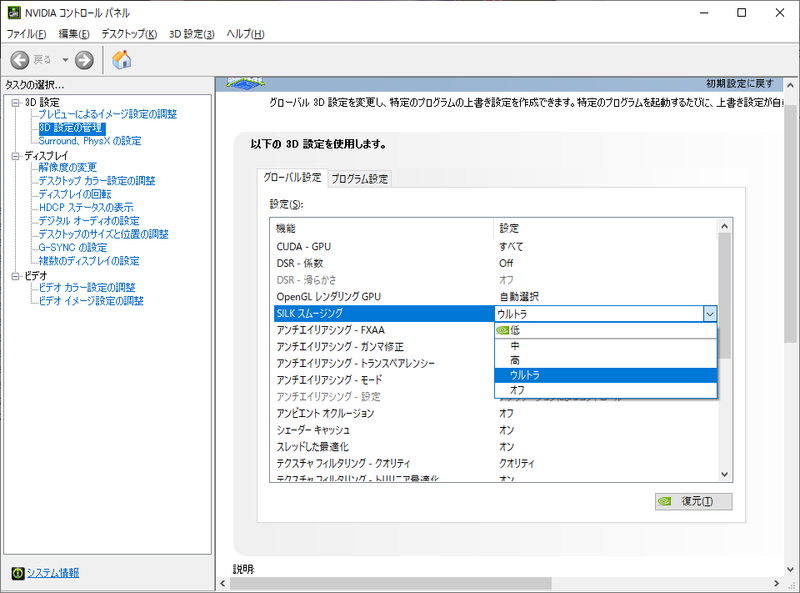Select the アンチエイリアシング - モード row
Image resolution: width=800 pixels, height=593 pixels.
click(x=384, y=380)
